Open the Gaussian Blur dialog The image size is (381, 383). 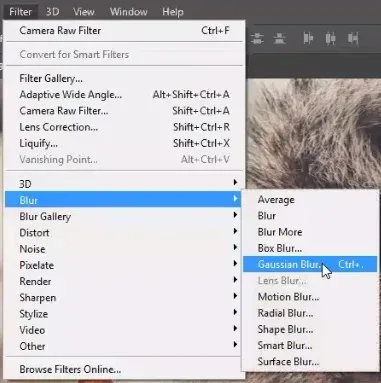click(x=310, y=264)
